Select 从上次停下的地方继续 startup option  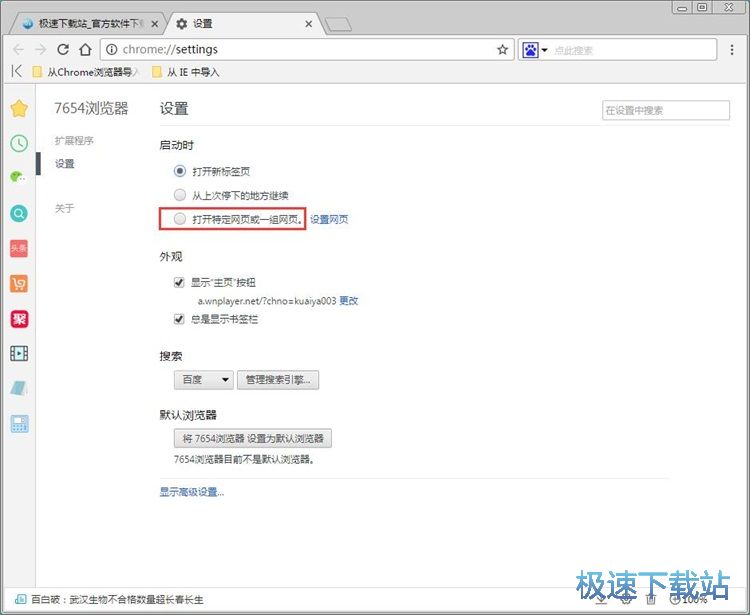[x=180, y=195]
